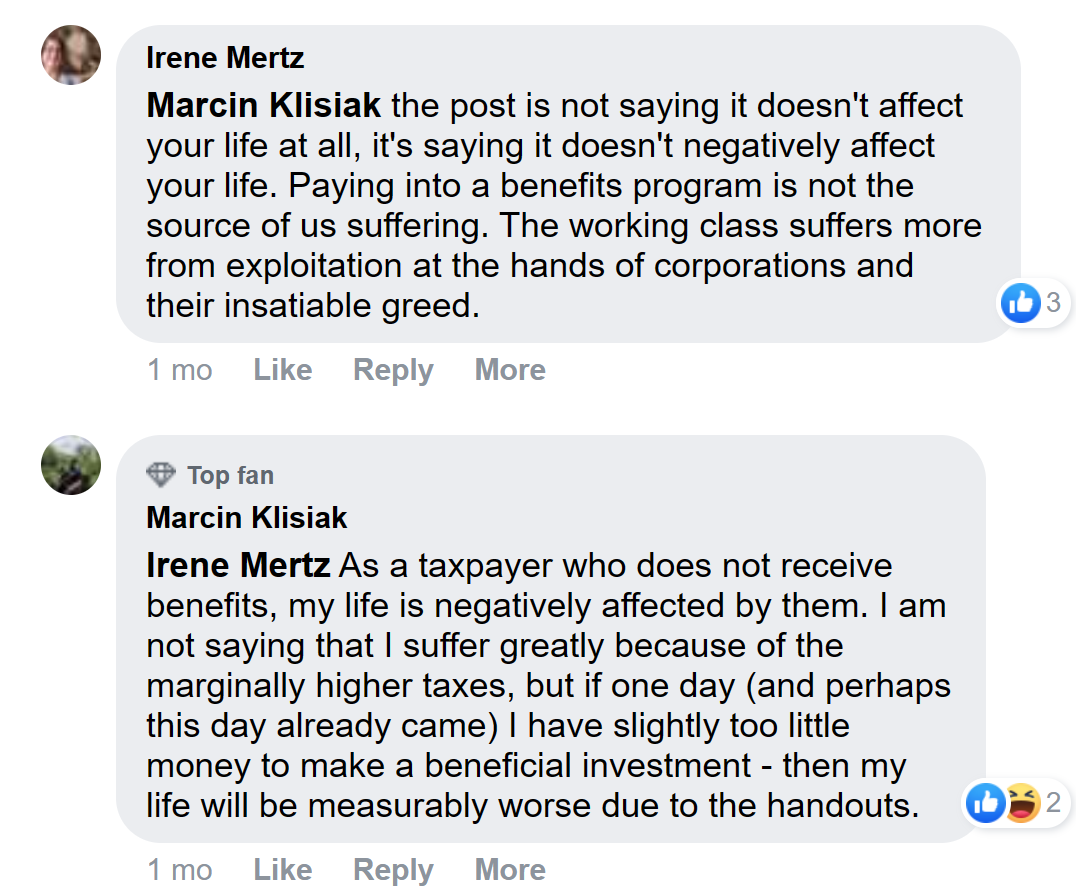Click the 1 mo timestamp under Marcin's comment
This screenshot has width=1091, height=894.
point(179,869)
